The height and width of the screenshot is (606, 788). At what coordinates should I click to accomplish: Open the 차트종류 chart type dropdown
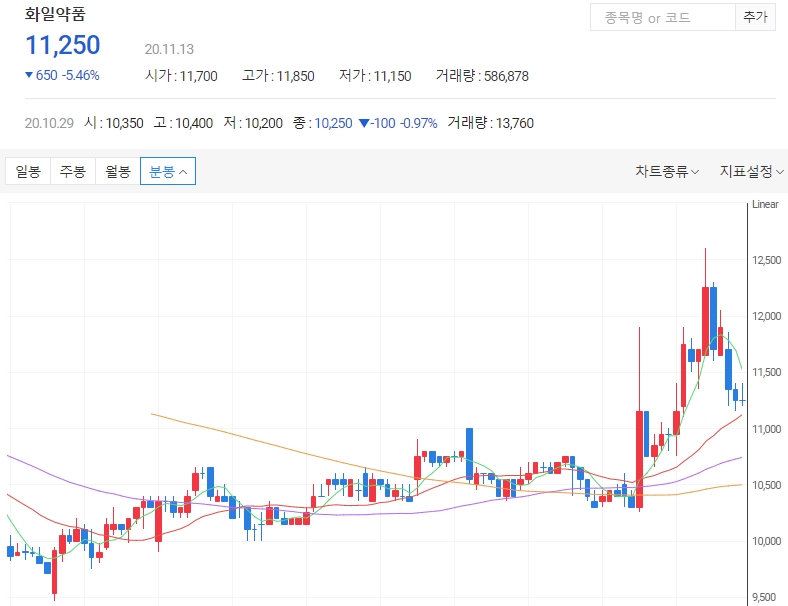pos(667,171)
